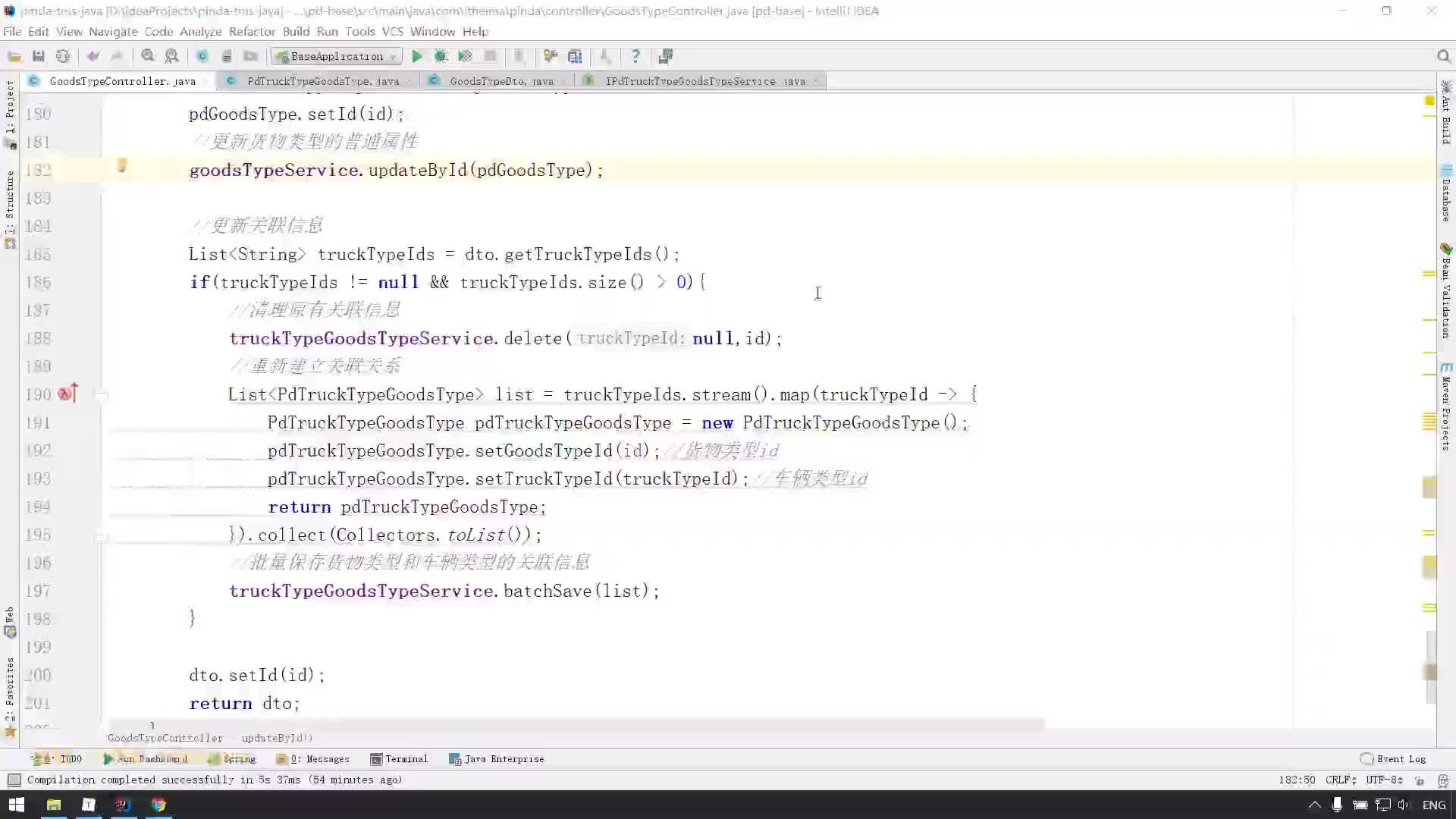Toggle the Maven Projects side panel

point(1446,406)
